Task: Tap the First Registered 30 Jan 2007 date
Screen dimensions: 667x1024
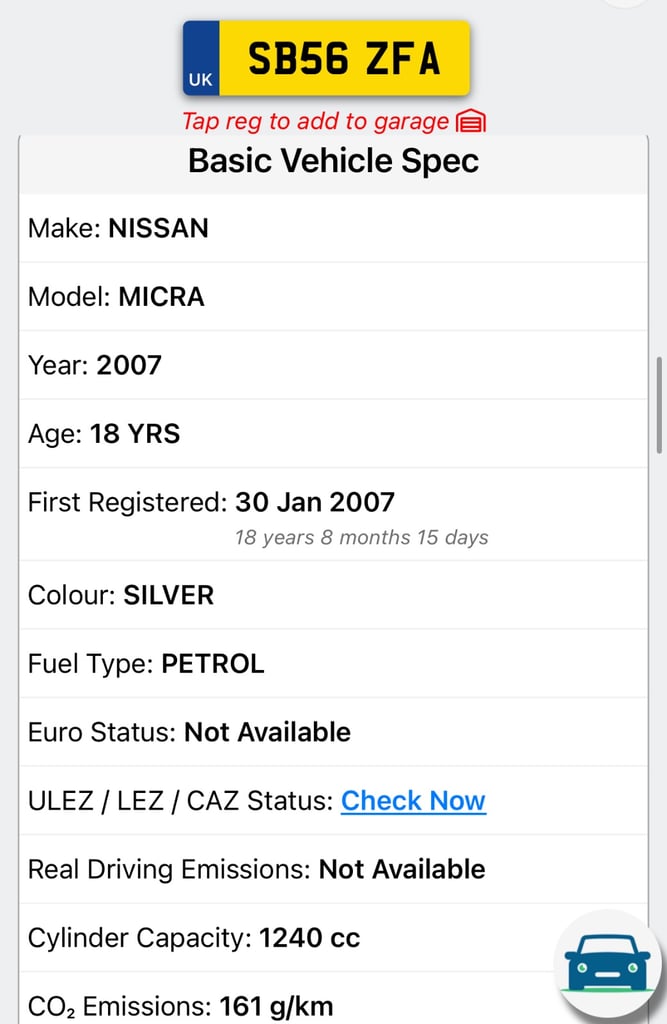Action: point(315,502)
